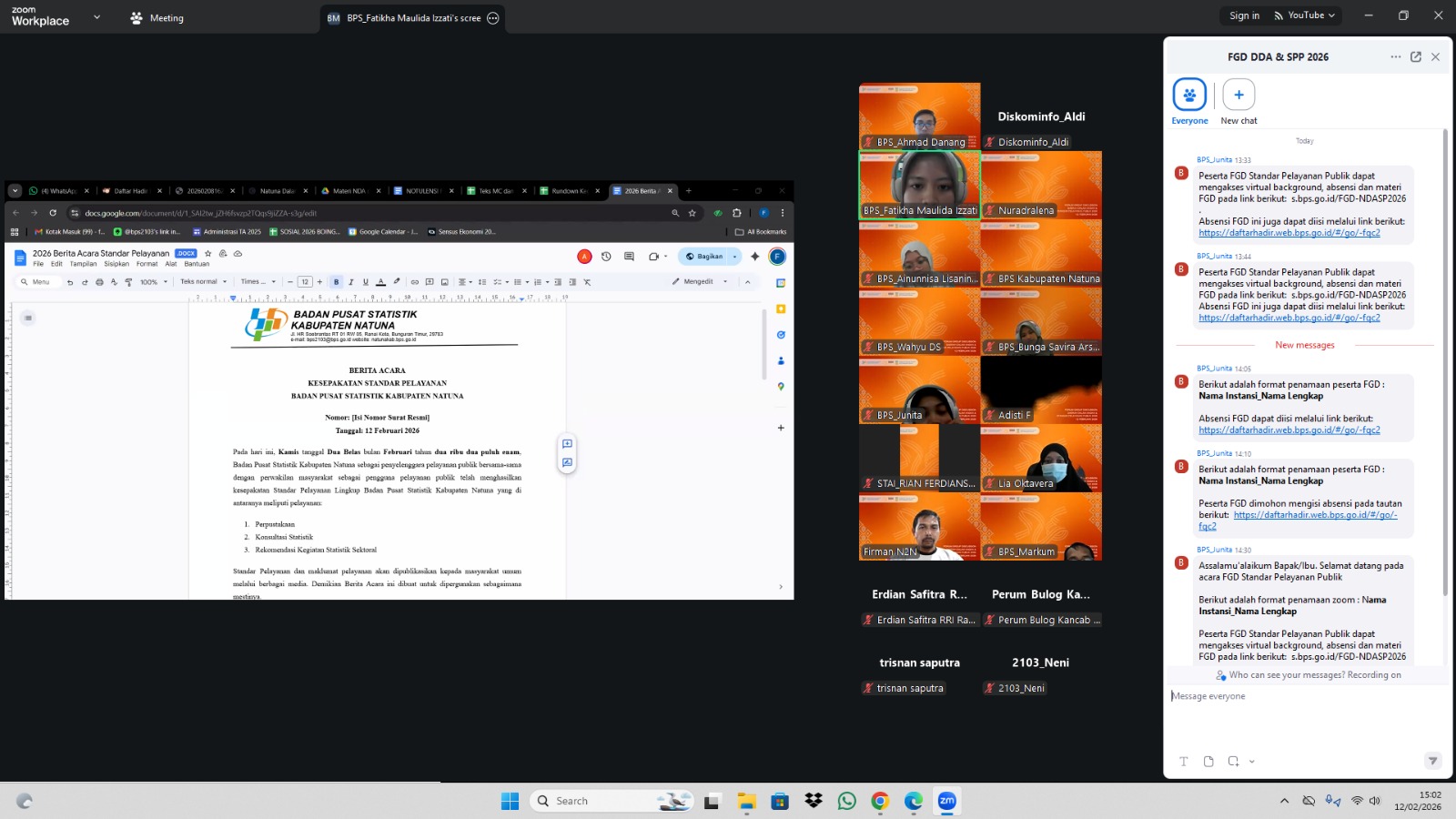
Task: Pop out the FGD DDA chat window
Action: pos(1416,56)
